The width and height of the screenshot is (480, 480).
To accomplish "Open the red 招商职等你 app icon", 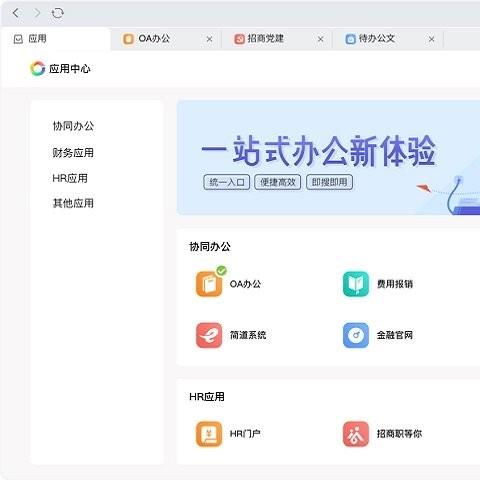I will point(356,434).
